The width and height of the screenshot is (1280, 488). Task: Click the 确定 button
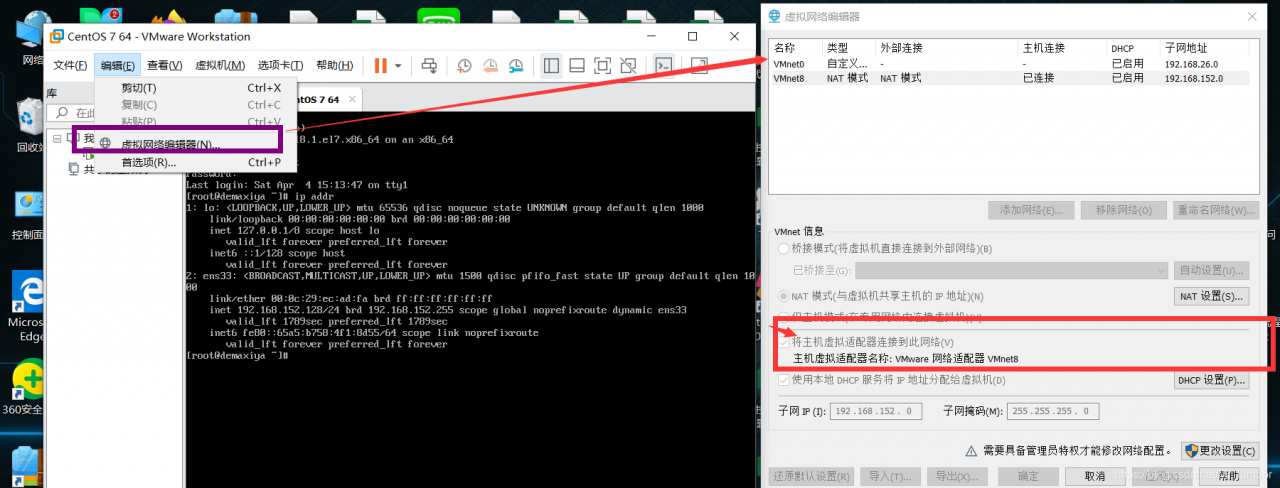point(1028,476)
